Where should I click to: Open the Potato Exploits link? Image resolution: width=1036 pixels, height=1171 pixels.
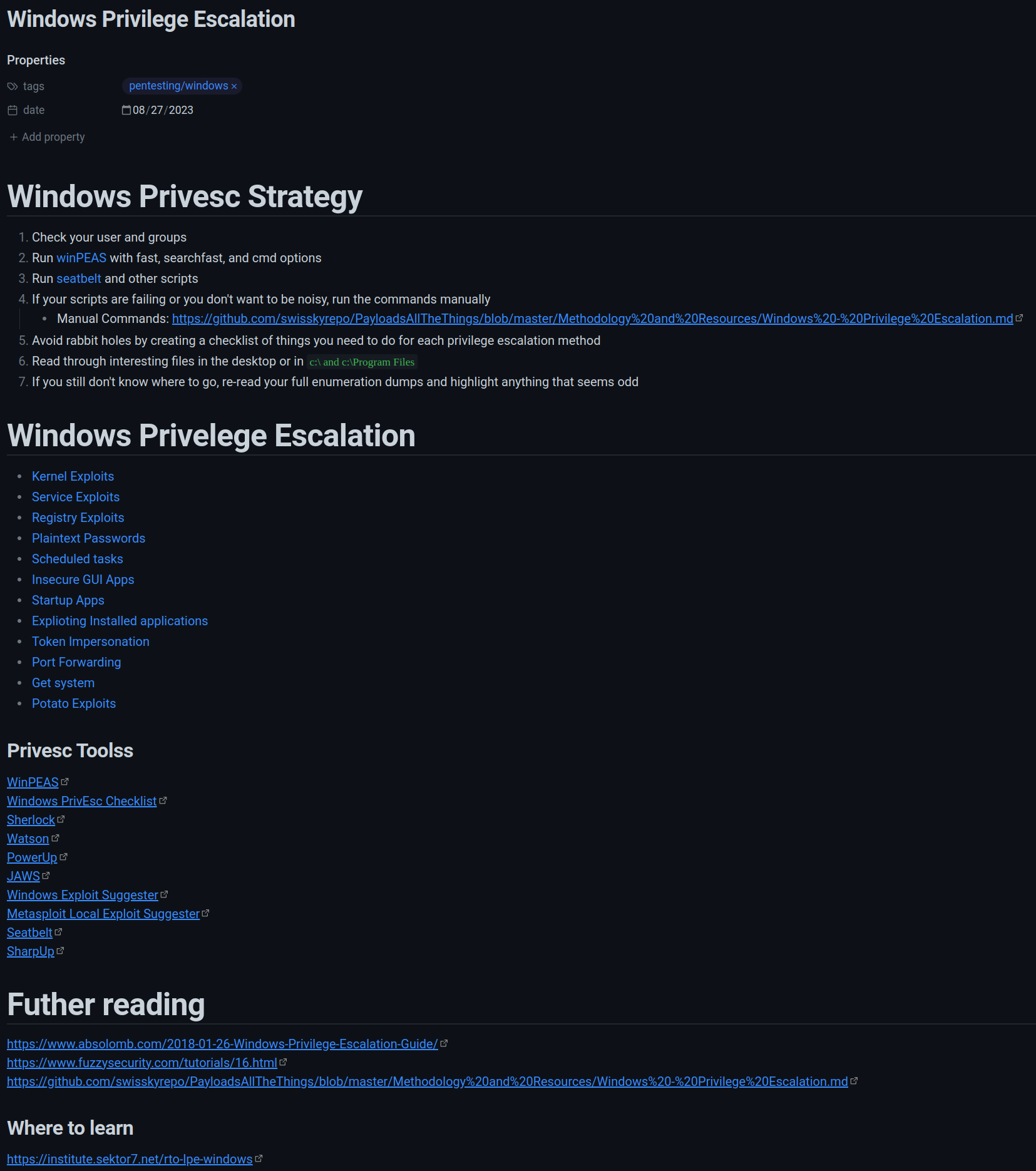pyautogui.click(x=74, y=703)
